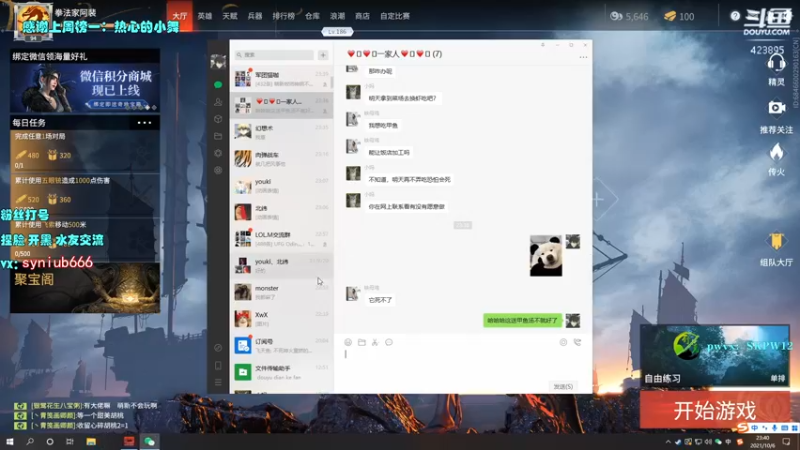
Task: Open WeChat Files folder icon in sidebar
Action: [218, 136]
